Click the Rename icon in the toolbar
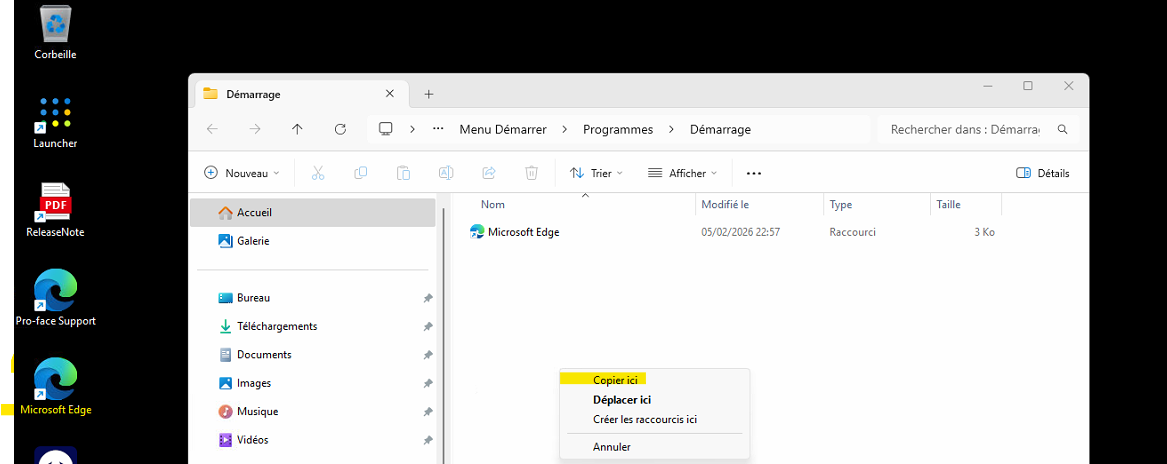1167x464 pixels. (x=446, y=173)
